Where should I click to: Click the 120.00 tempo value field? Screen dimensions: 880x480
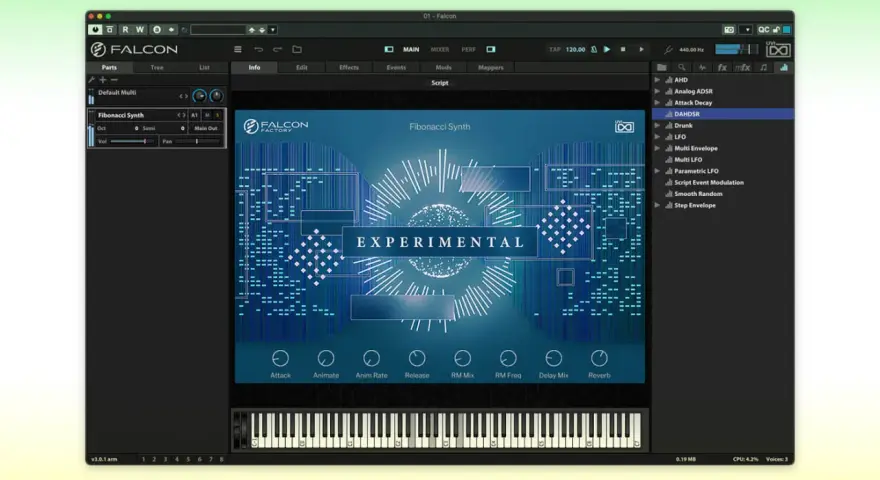(575, 49)
